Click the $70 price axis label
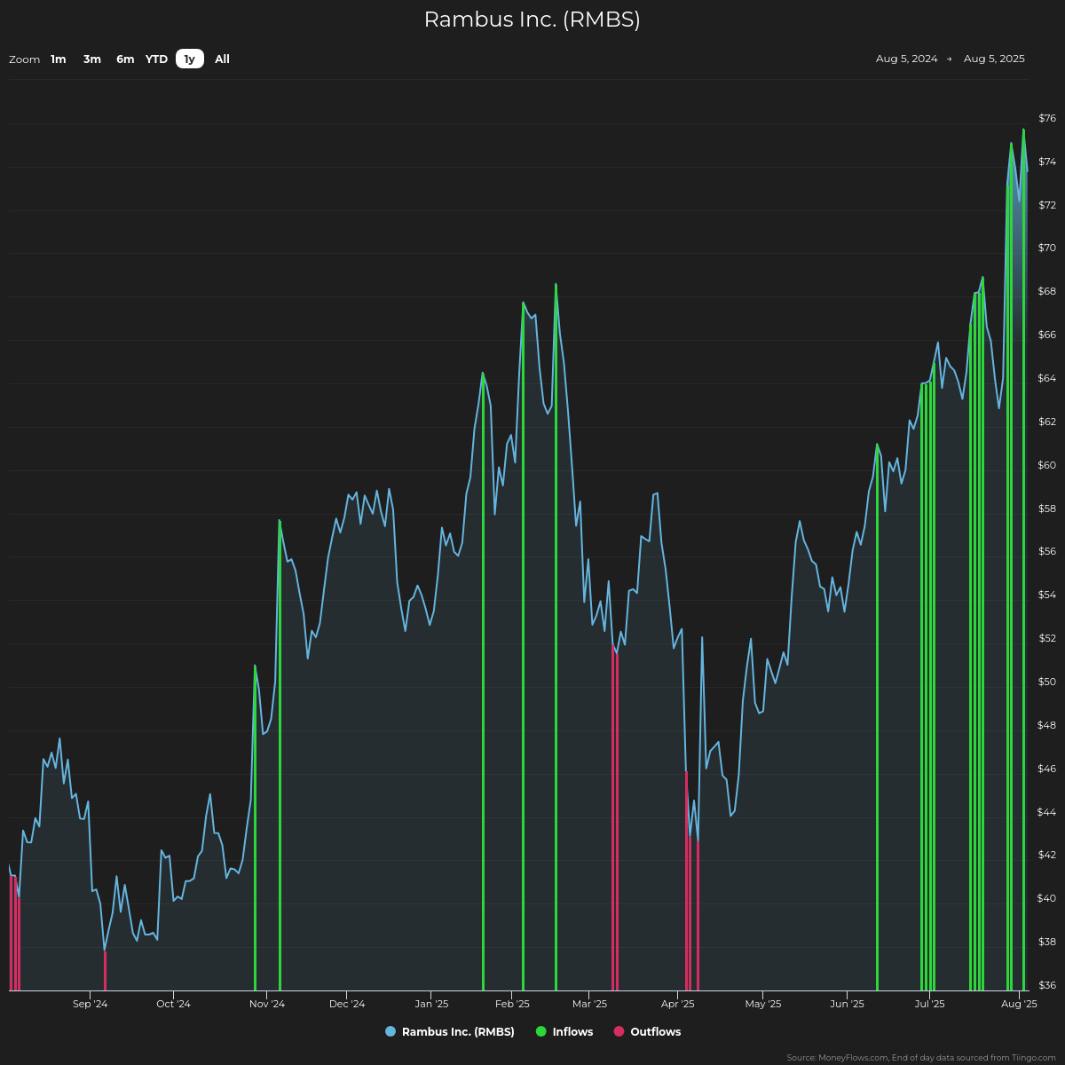 coord(1047,248)
